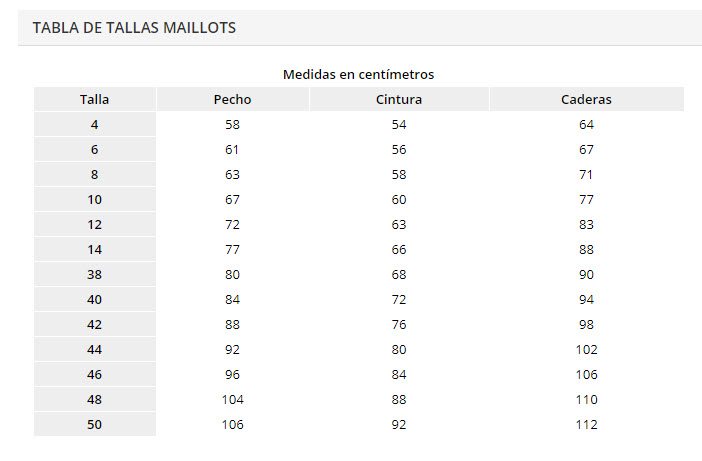Click Caderas value 112 for size 50
This screenshot has height=461, width=702.
(586, 424)
